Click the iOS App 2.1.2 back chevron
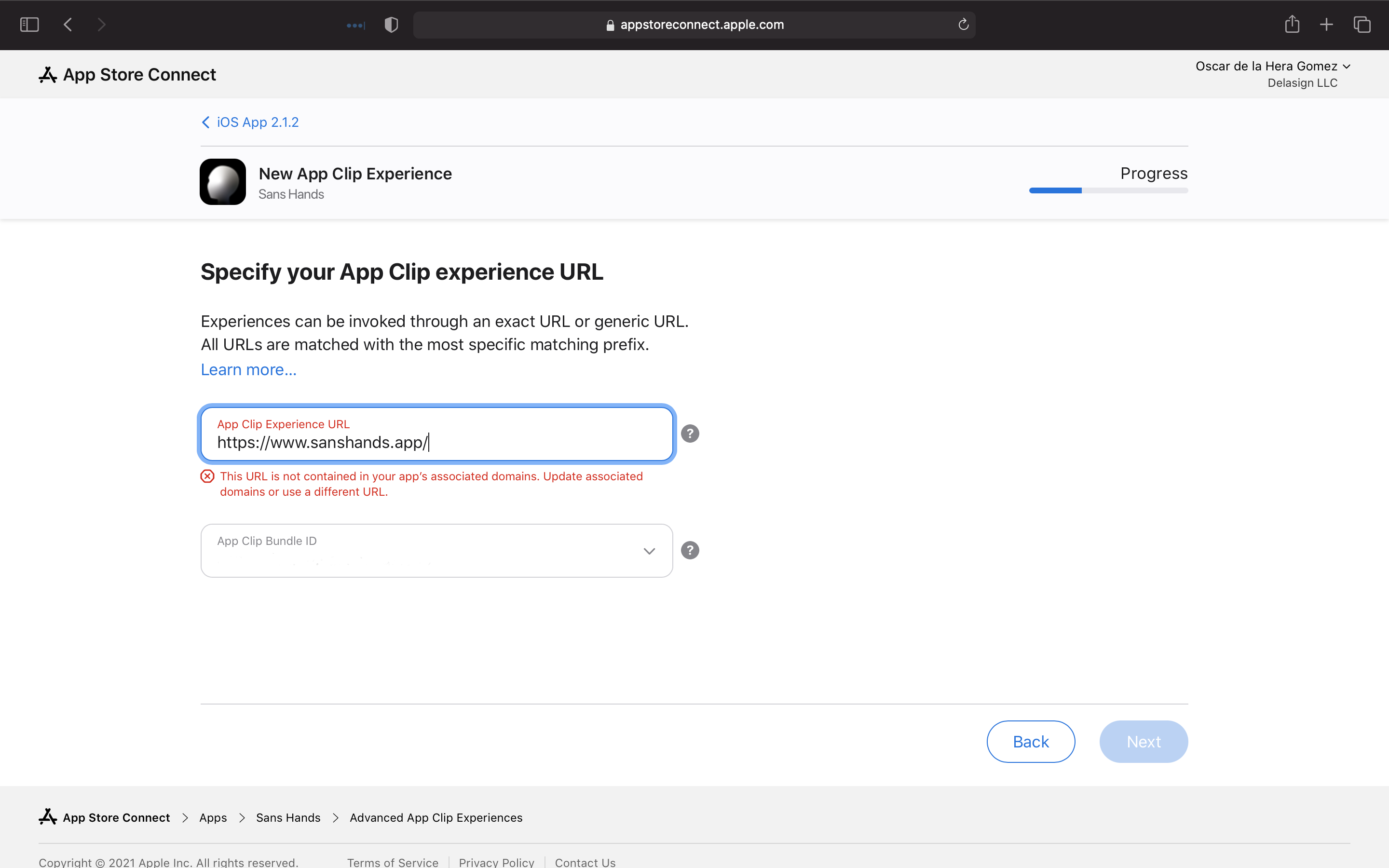Screen dimensions: 1389x868 point(206,122)
